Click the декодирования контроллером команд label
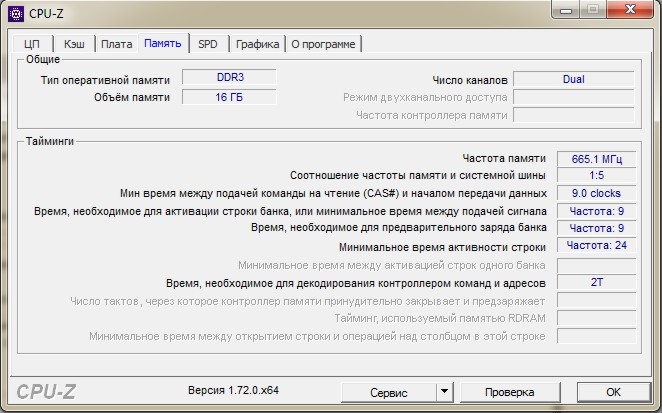Screen dimensions: 662x413 pos(356,283)
